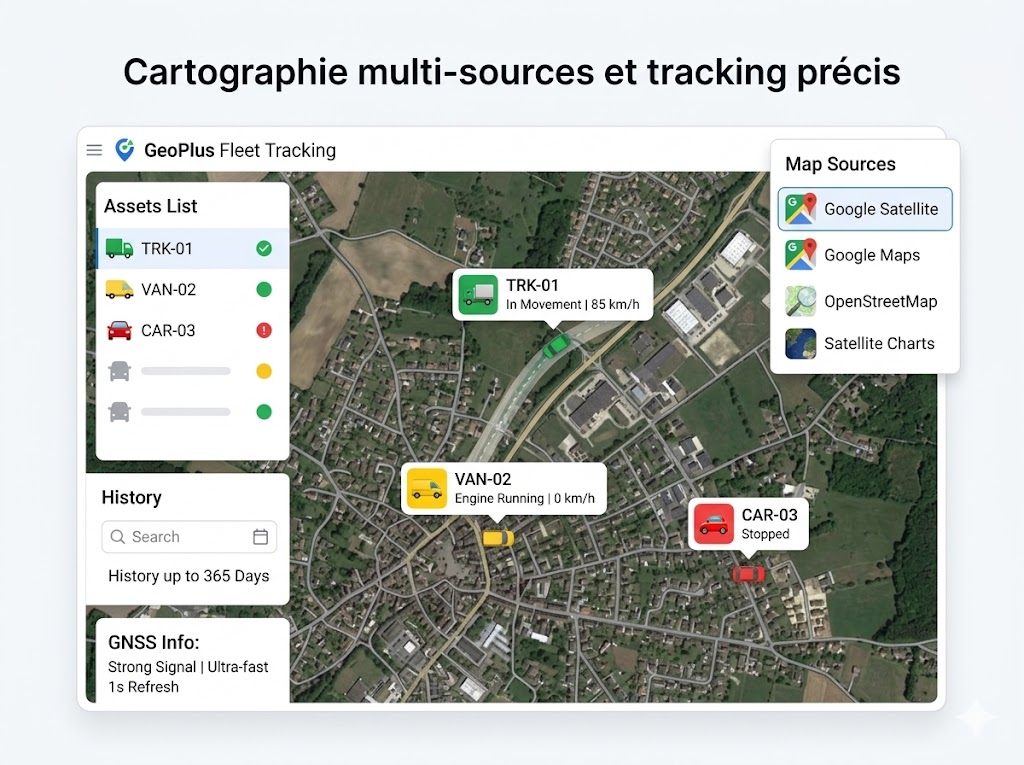Click the 'Engine Running | 0 km/h' status text
The height and width of the screenshot is (765, 1024).
pos(524,498)
